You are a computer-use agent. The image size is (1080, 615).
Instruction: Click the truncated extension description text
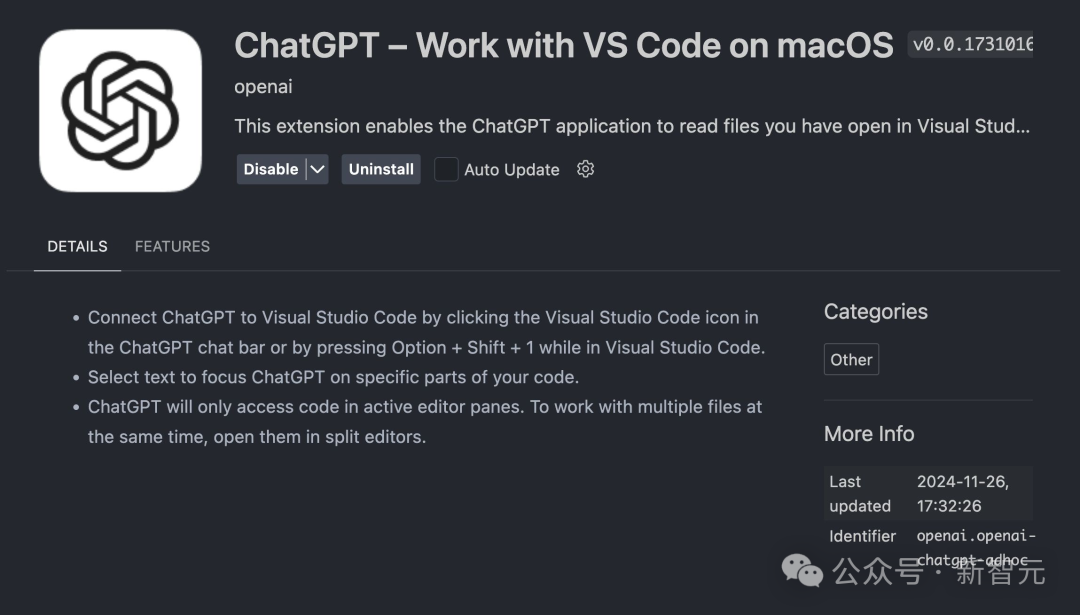click(x=631, y=127)
